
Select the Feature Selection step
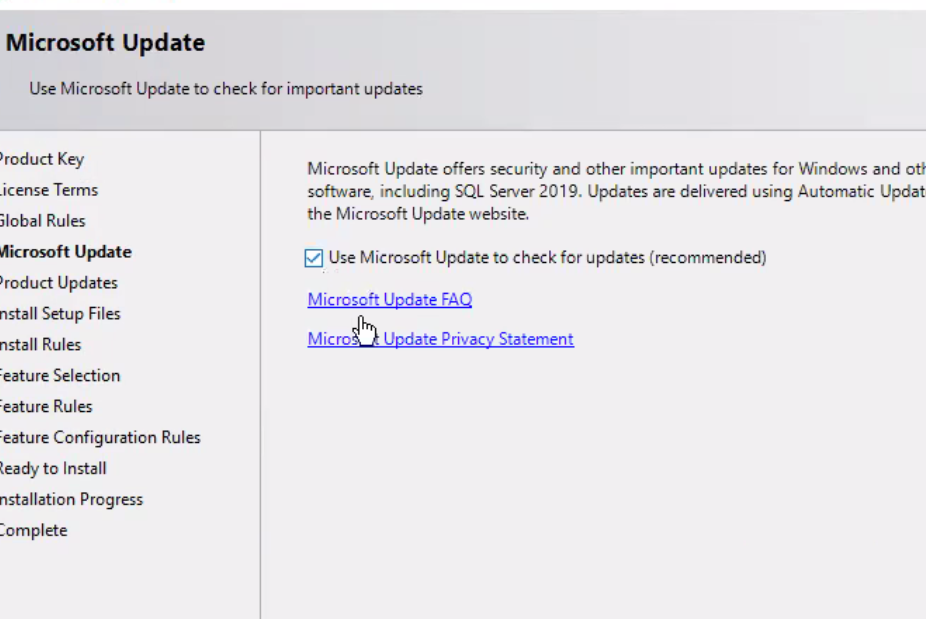60,375
